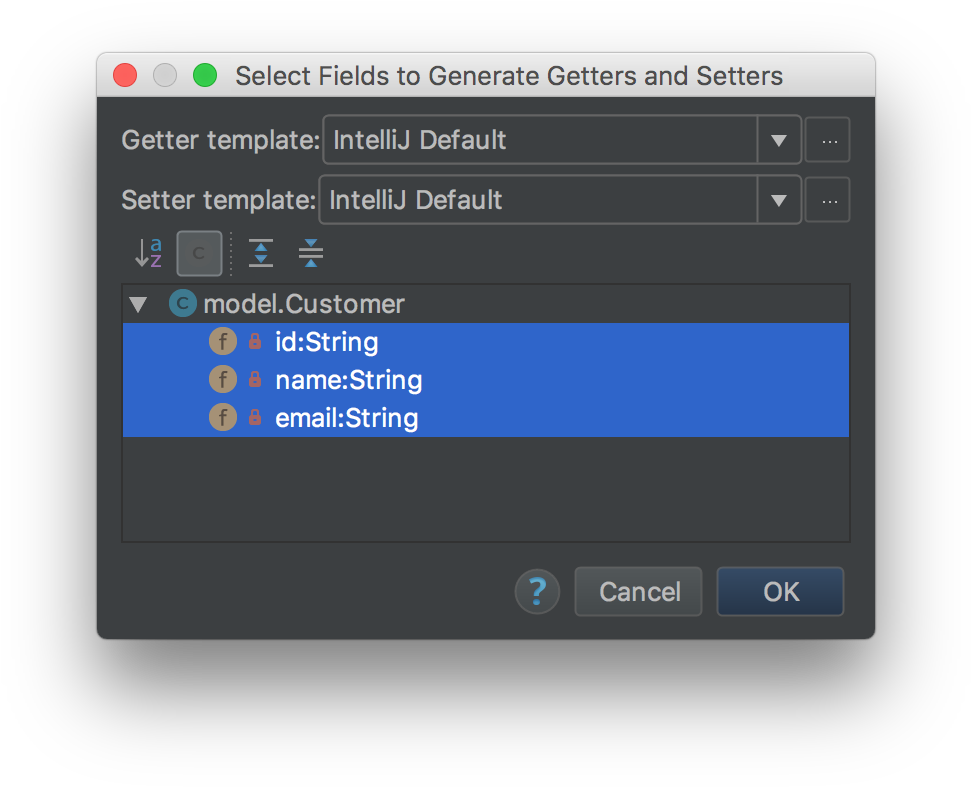The image size is (971, 787).
Task: Open setter template editor via ellipsis button
Action: pyautogui.click(x=827, y=200)
